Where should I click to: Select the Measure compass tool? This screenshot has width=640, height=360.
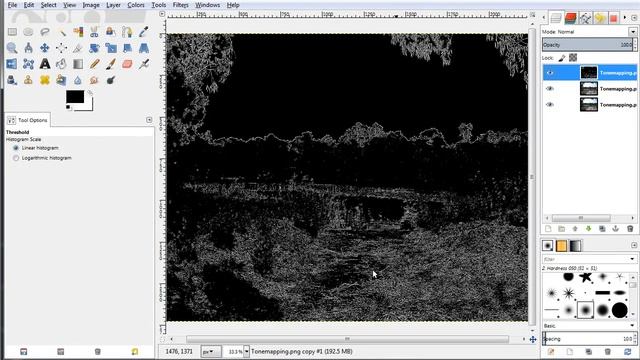28,48
